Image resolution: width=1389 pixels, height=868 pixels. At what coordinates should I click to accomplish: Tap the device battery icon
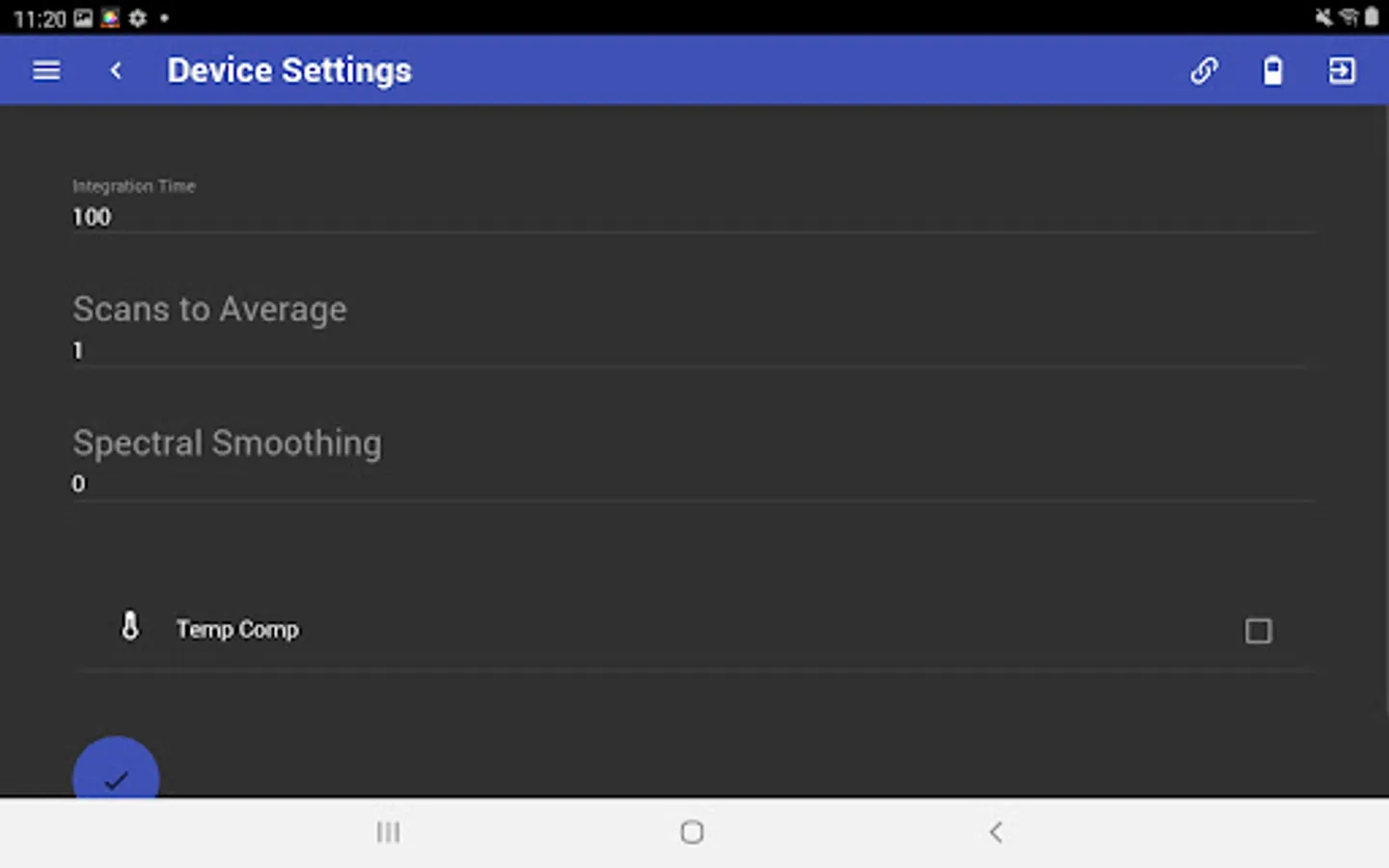pyautogui.click(x=1272, y=70)
